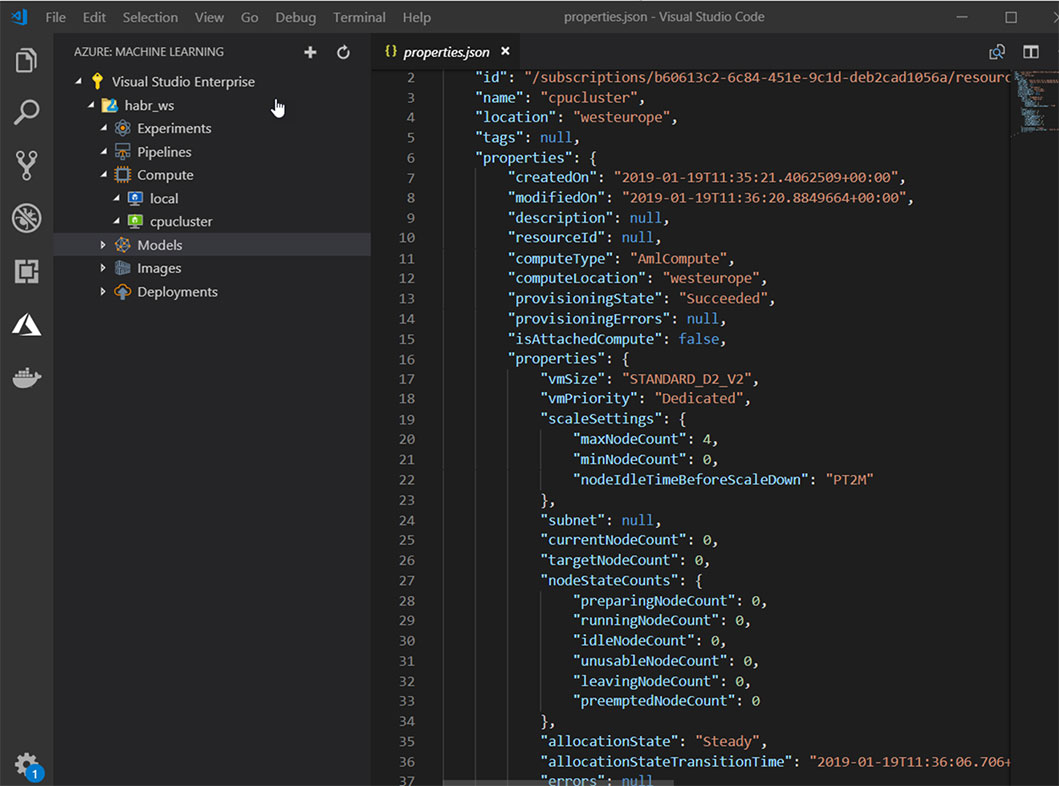The image size is (1059, 786).
Task: Select the Docker icon in the activity bar
Action: point(27,377)
